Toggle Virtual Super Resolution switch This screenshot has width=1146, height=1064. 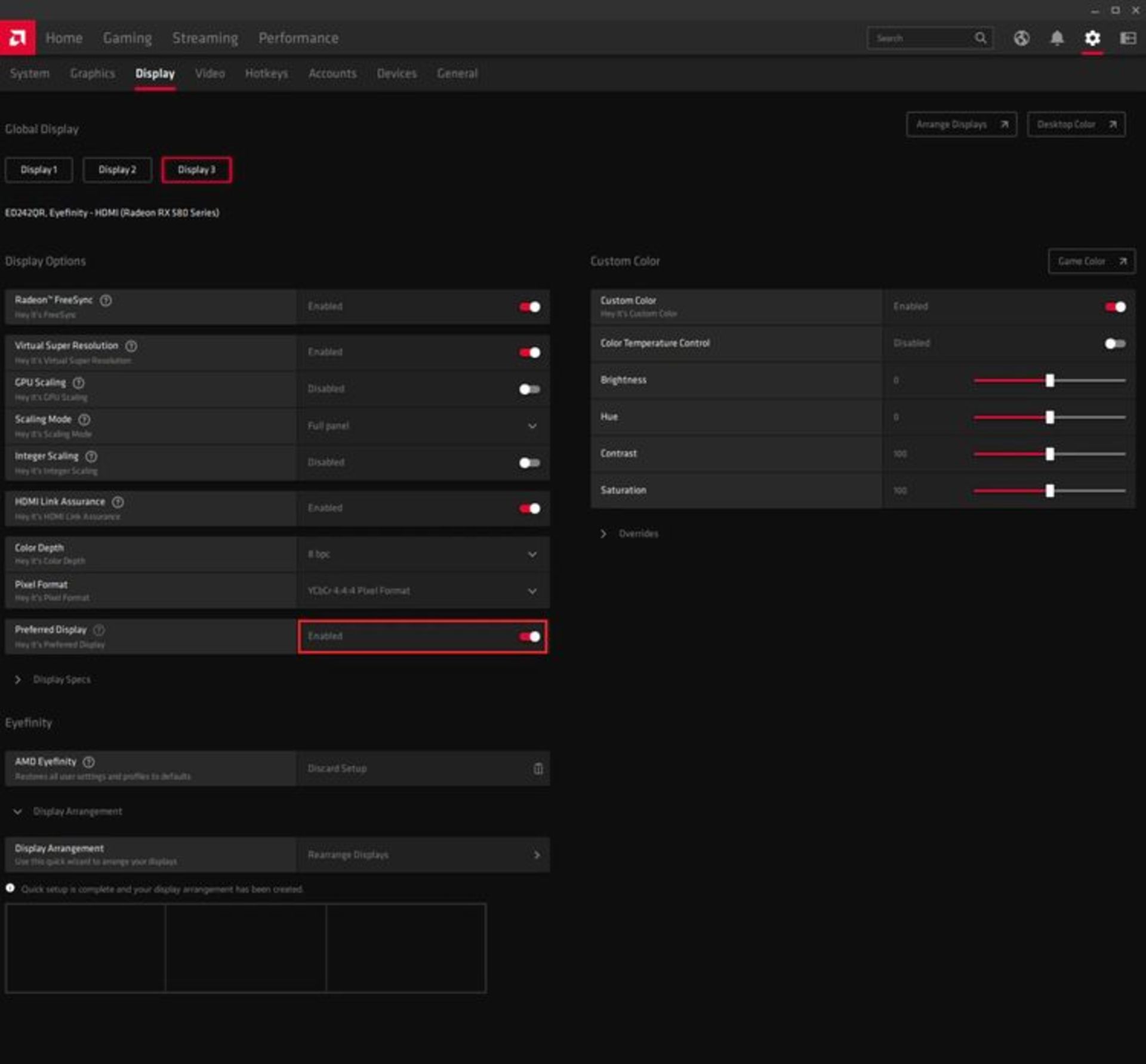(529, 352)
